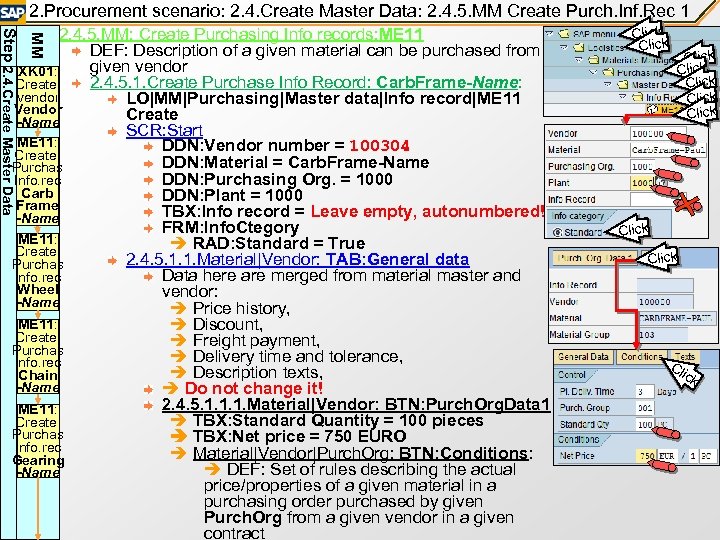
Task: Click the Material Group field showing 103
Action: pos(662,335)
